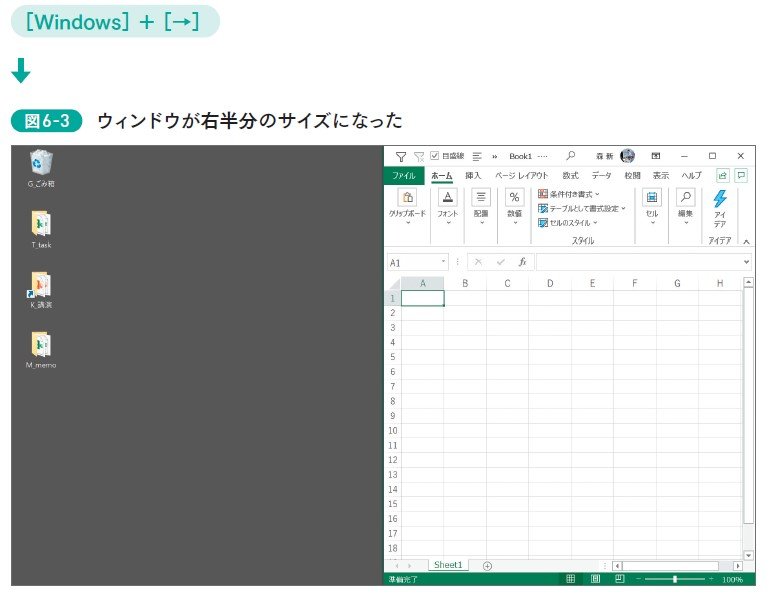Open the ページ レイアウト tab
The height and width of the screenshot is (598, 774).
click(521, 176)
